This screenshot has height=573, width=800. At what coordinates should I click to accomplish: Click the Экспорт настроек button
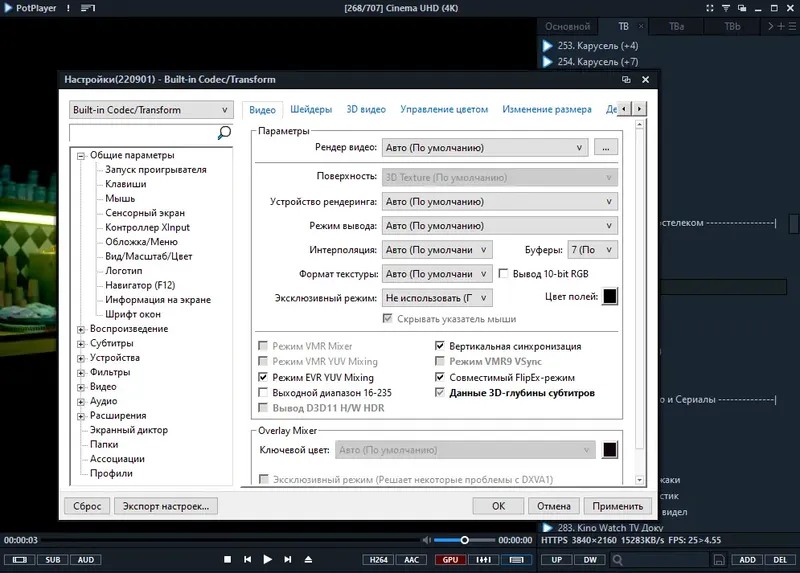point(165,506)
